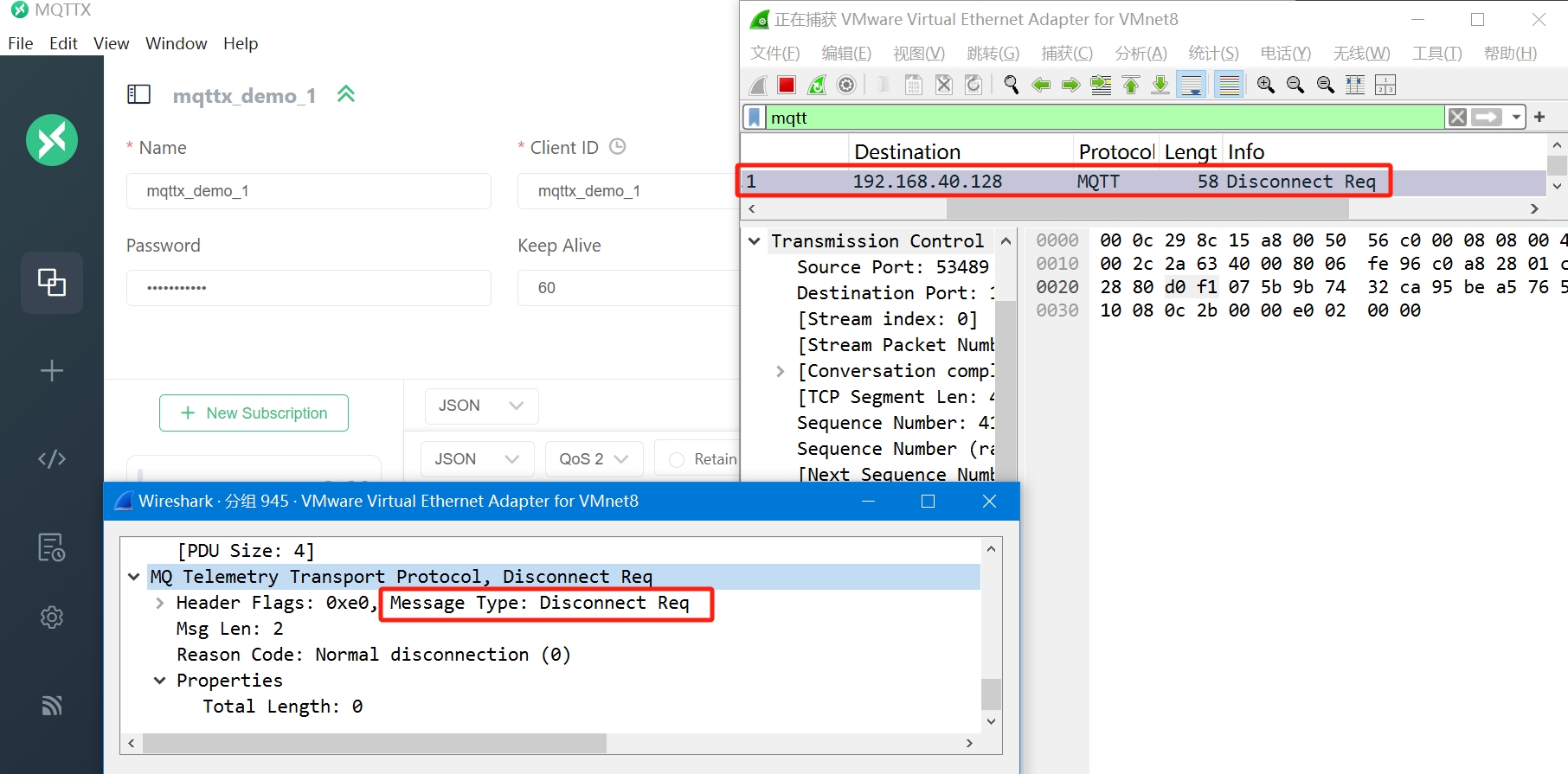
Task: Open MQTTX Connections page in sidebar
Action: click(x=52, y=282)
